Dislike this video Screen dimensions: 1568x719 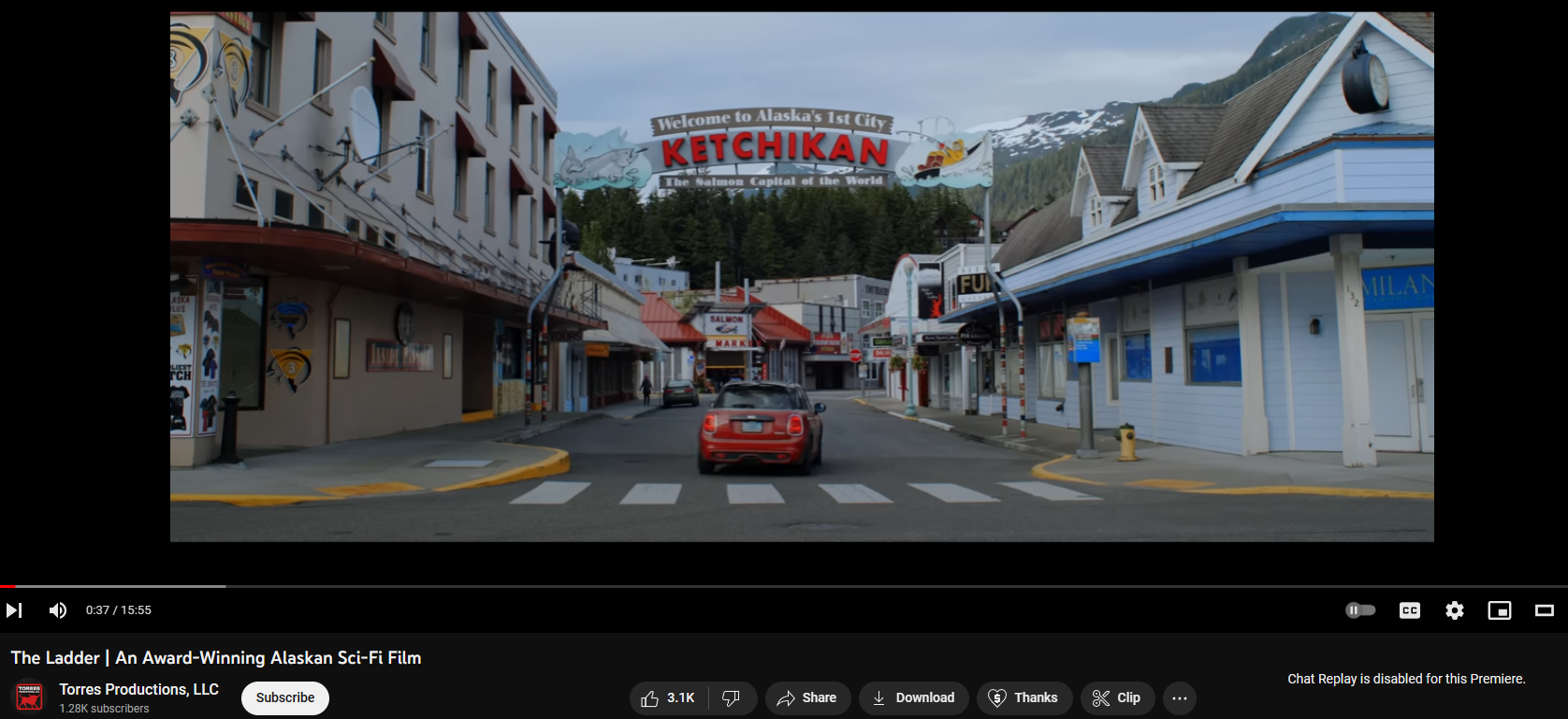pyautogui.click(x=733, y=698)
